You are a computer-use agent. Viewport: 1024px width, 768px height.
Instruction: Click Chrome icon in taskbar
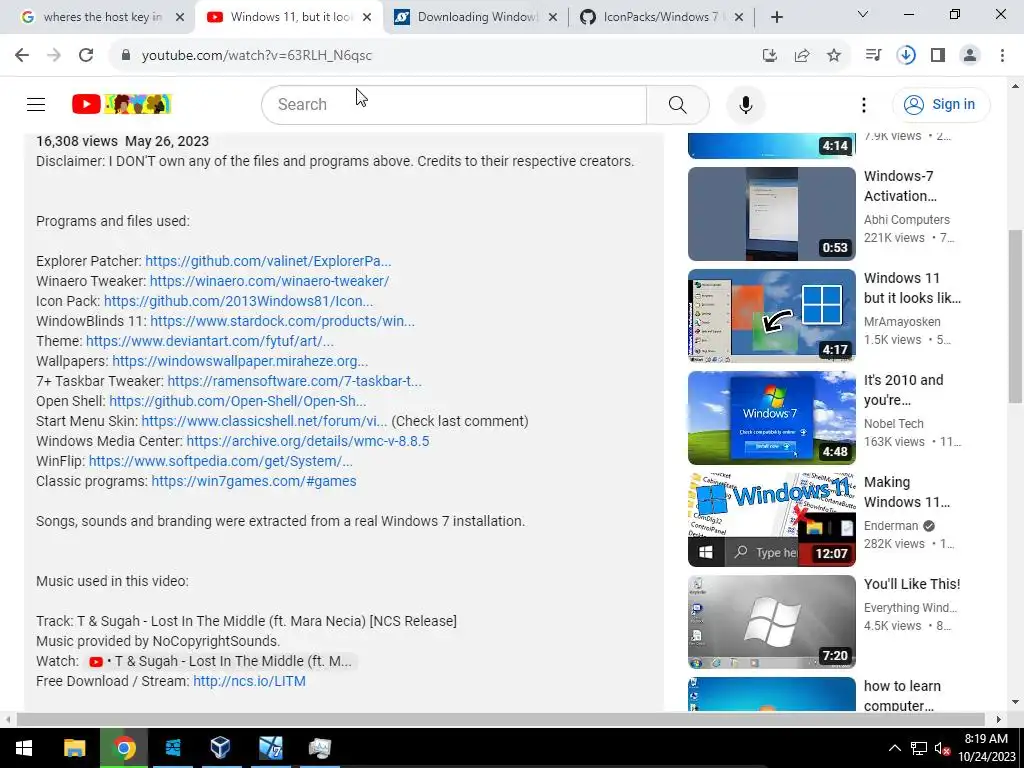pos(124,748)
